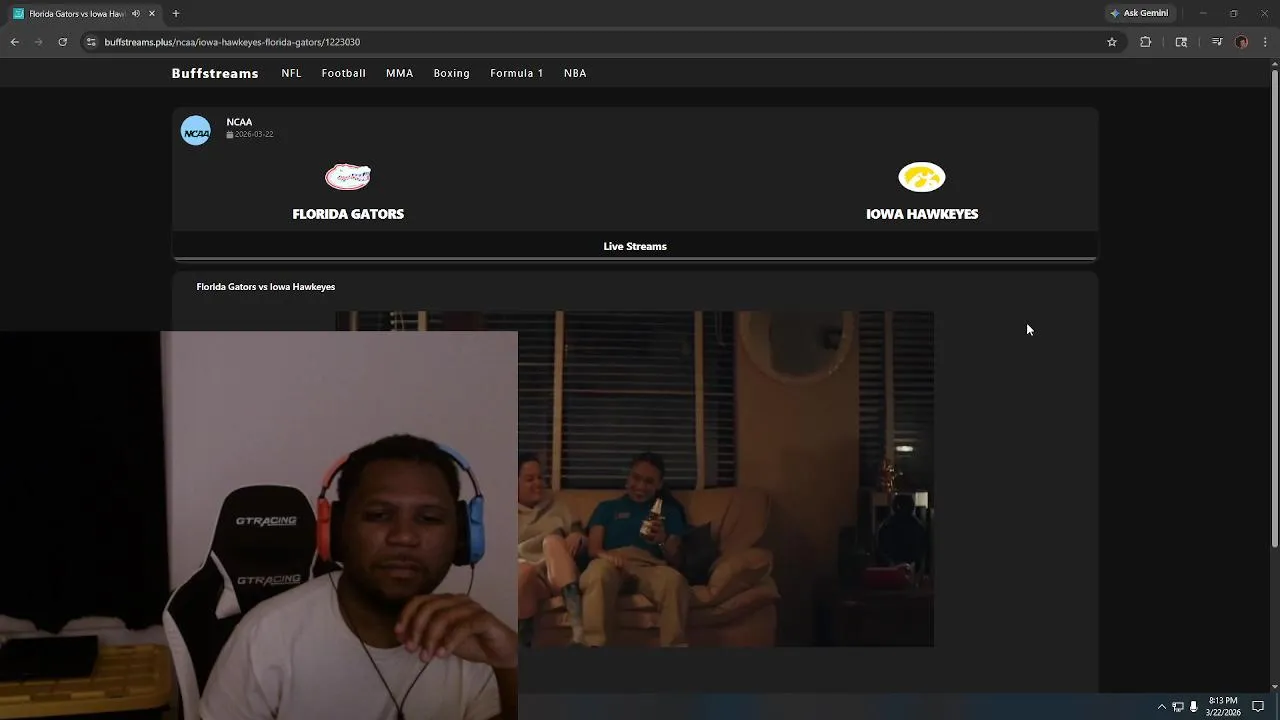This screenshot has height=720, width=1280.
Task: Click the NCAA league name text
Action: (x=239, y=122)
